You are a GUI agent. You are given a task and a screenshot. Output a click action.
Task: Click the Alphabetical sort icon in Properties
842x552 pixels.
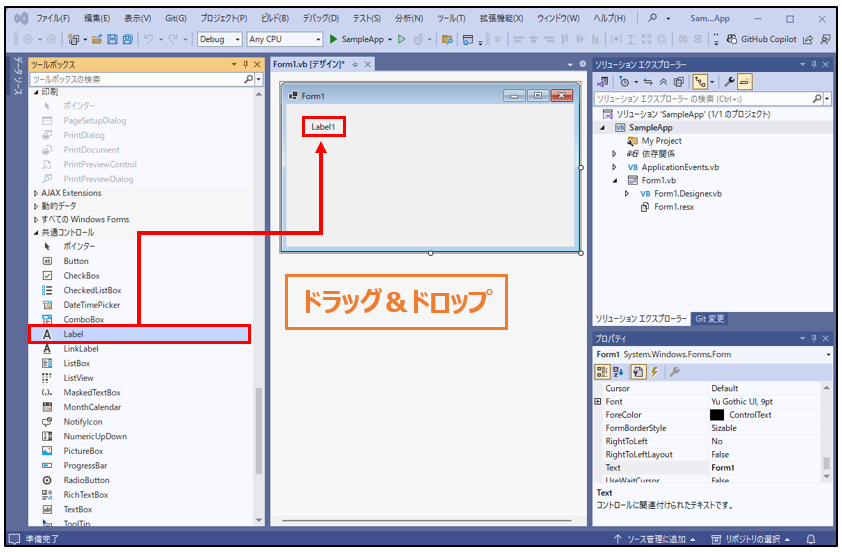click(620, 371)
